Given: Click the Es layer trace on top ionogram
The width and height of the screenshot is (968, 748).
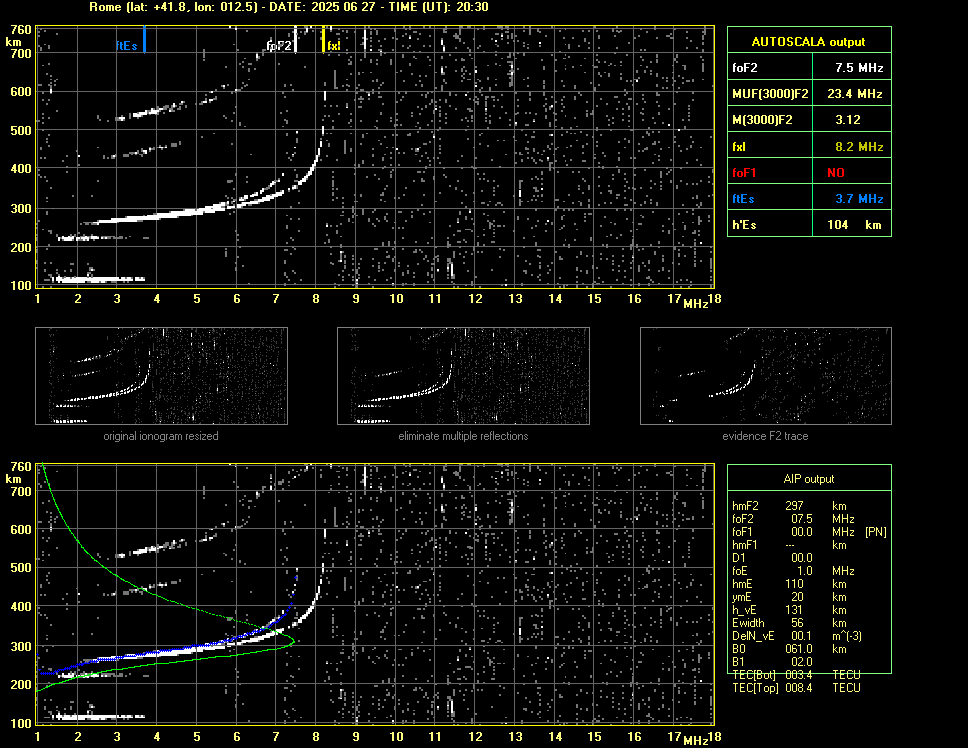Looking at the screenshot, I should (x=99, y=279).
